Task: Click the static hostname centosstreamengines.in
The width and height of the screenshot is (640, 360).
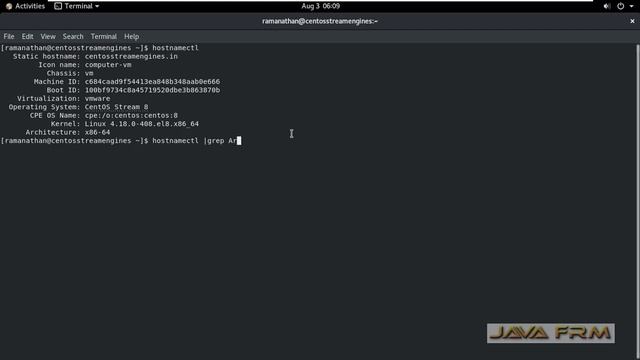Action: [131, 56]
